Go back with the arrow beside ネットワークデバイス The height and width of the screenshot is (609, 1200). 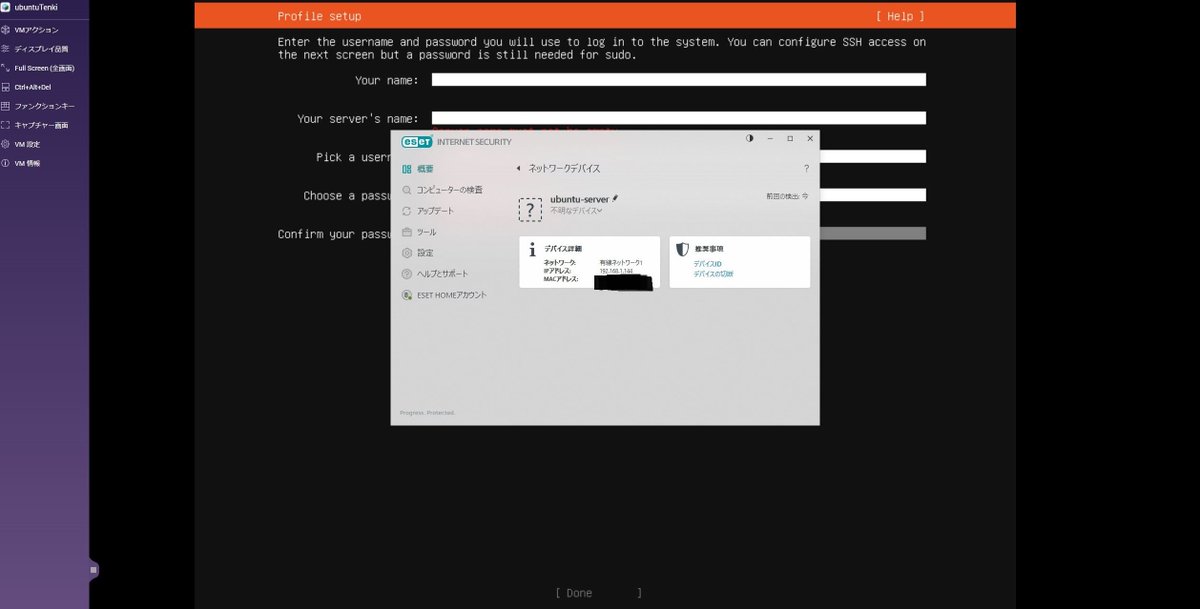518,168
